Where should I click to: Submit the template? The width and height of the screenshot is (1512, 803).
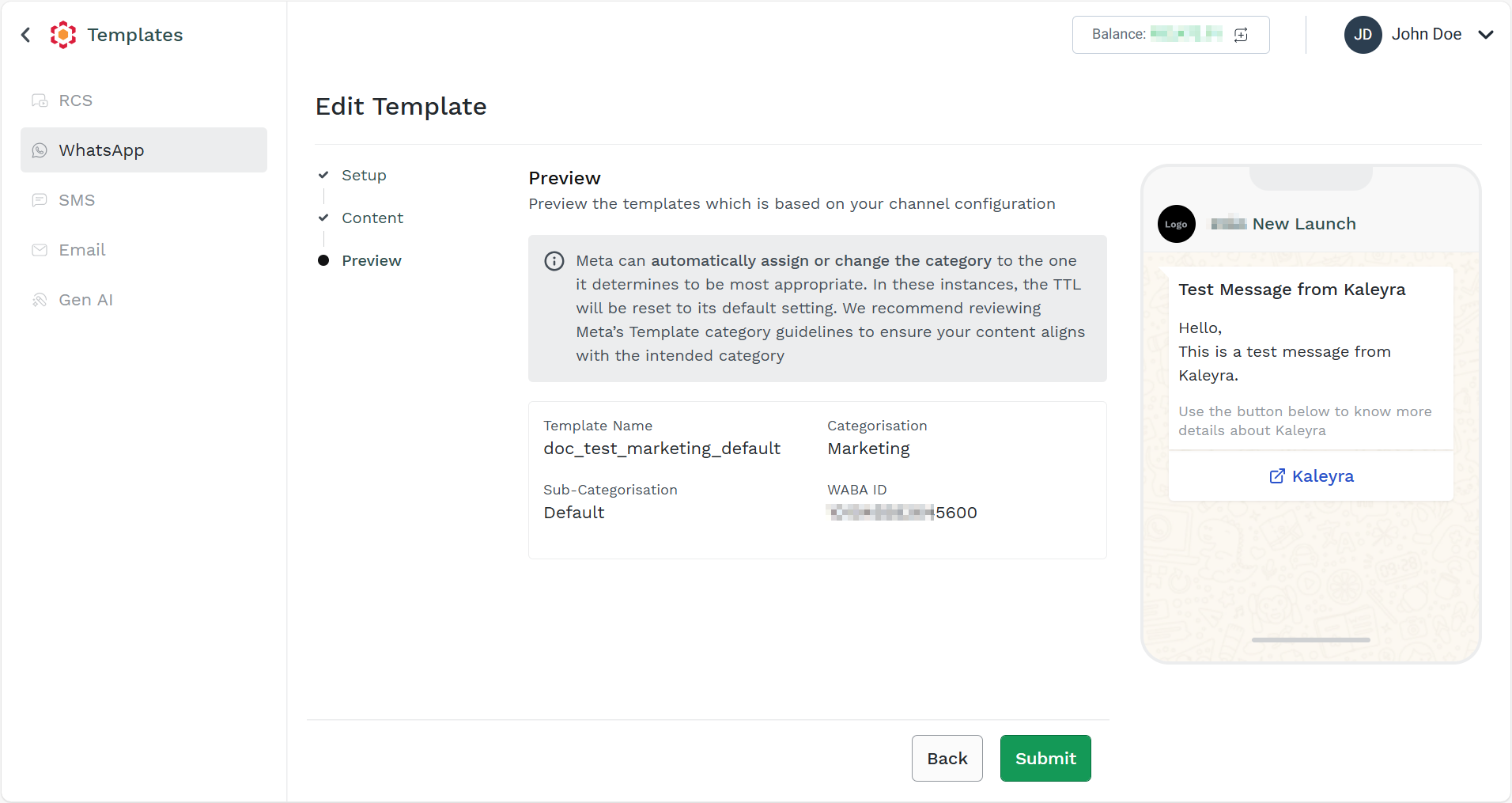coord(1045,758)
